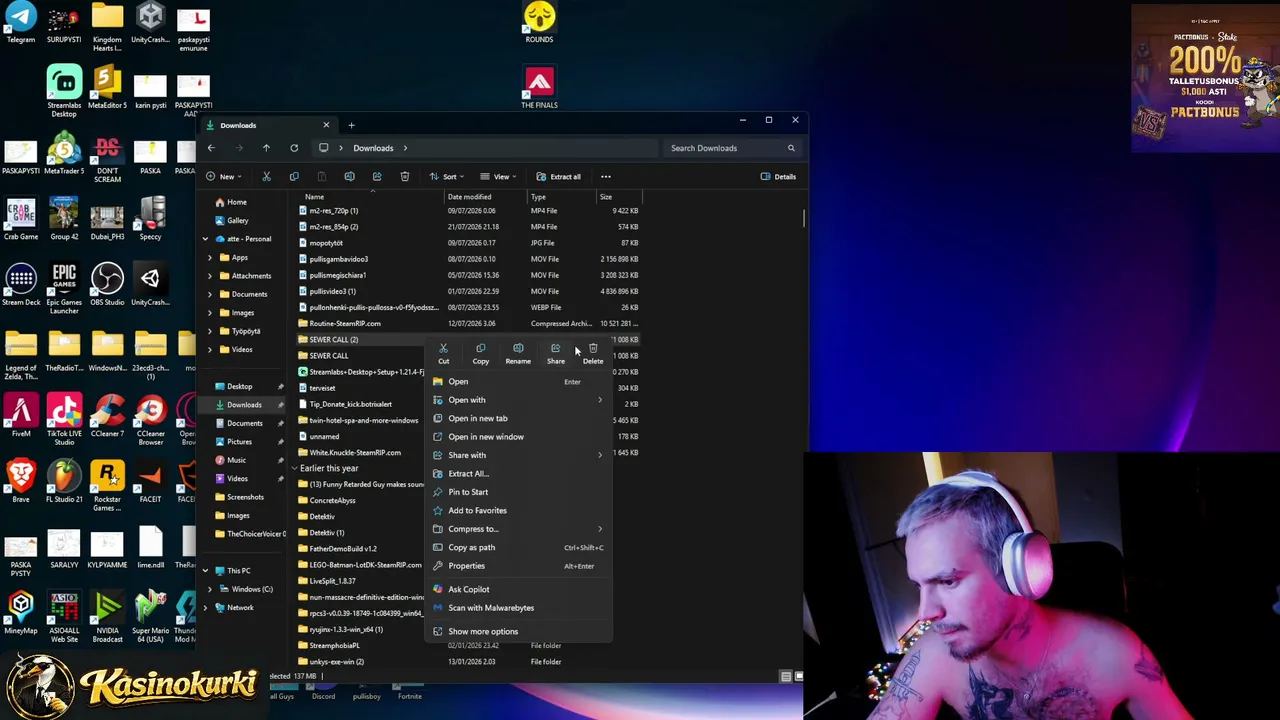Select the file m2-res_720p (1)
The height and width of the screenshot is (720, 1280).
[x=468, y=211]
